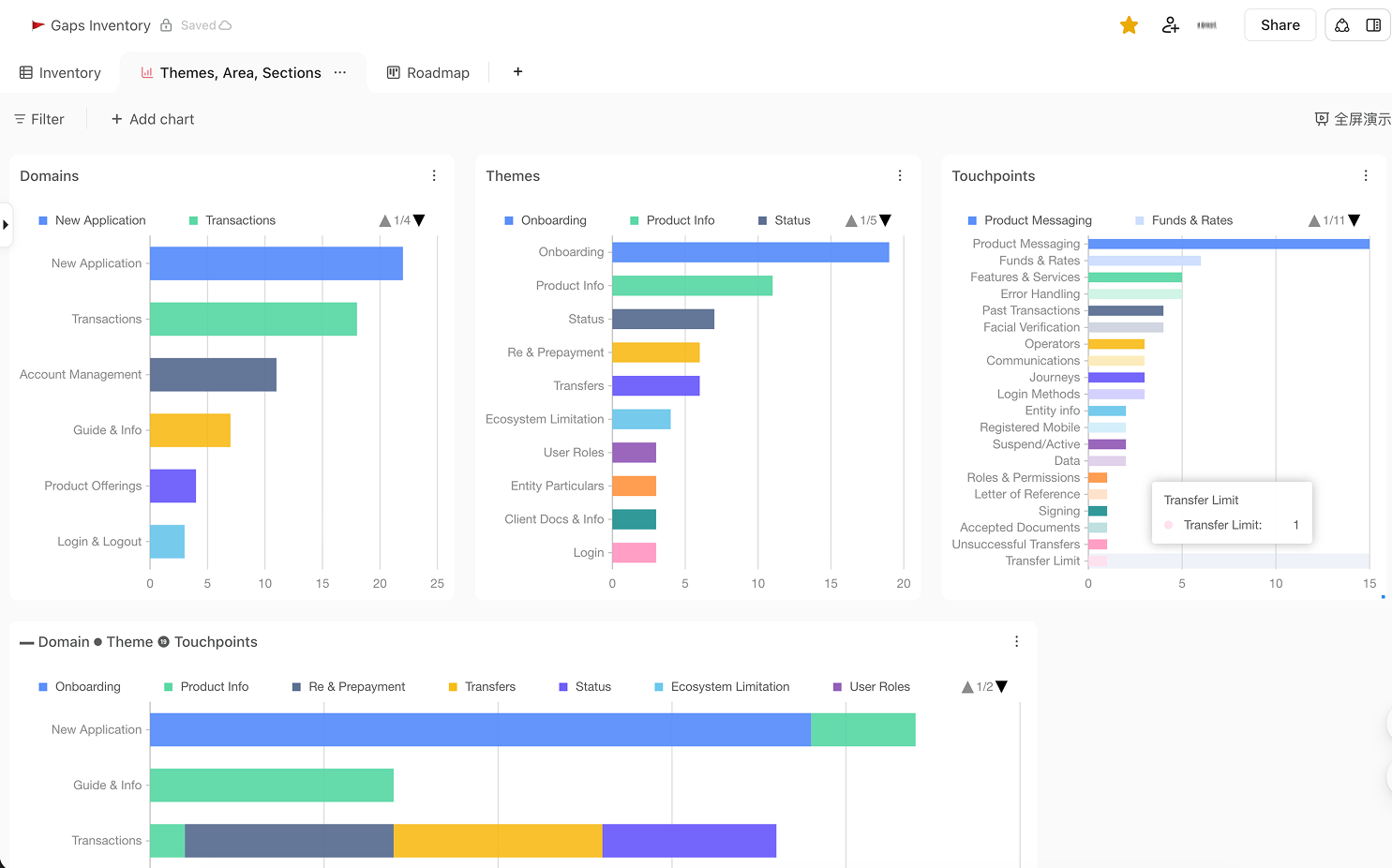
Task: Open the Roadmap tab
Action: point(428,72)
